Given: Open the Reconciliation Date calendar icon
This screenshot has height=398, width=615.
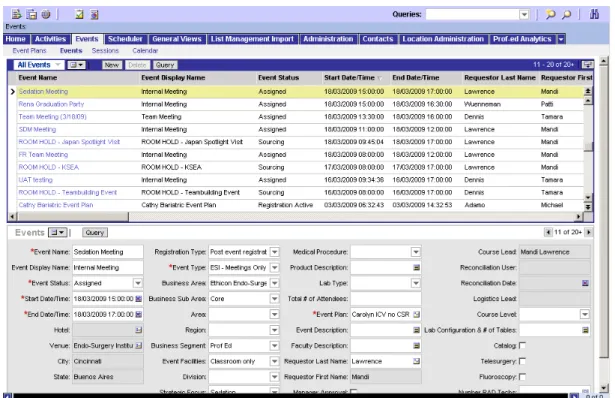Looking at the screenshot, I should (585, 283).
